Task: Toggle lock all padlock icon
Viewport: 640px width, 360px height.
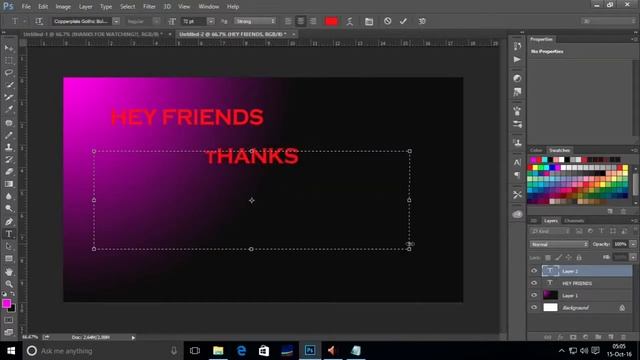Action: click(579, 258)
